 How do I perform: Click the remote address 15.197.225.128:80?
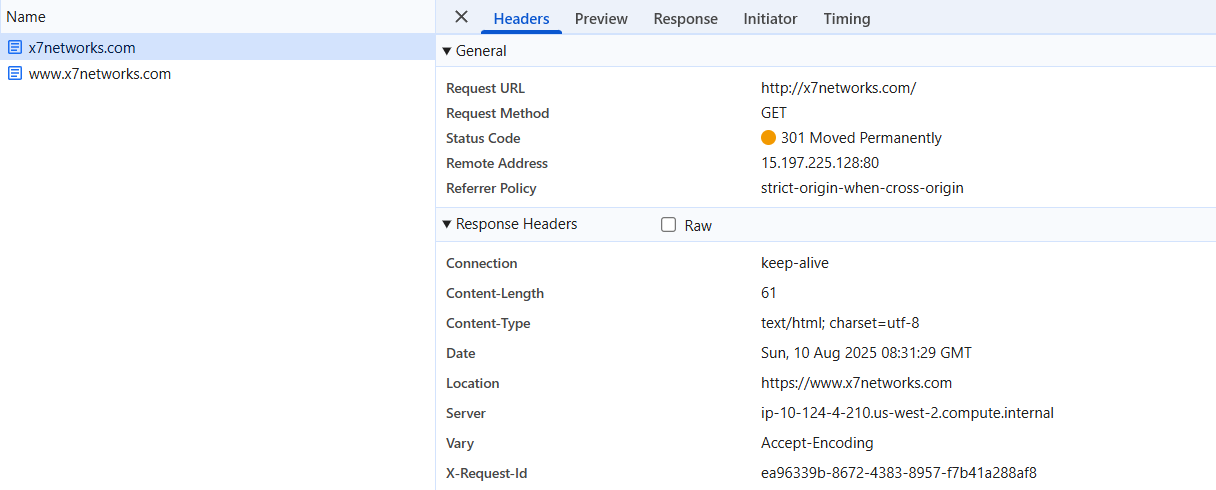(x=820, y=163)
